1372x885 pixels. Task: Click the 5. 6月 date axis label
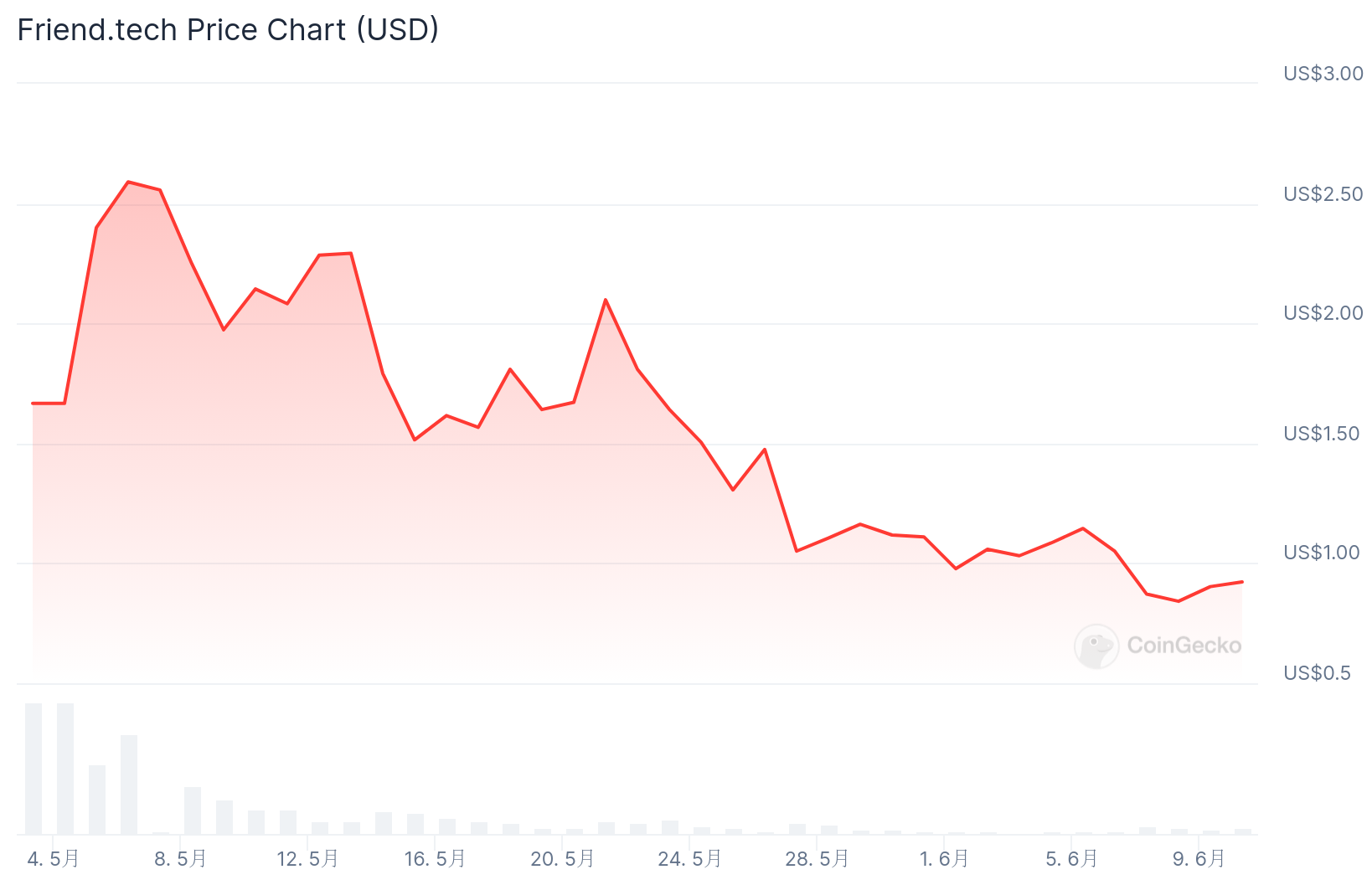1071,859
